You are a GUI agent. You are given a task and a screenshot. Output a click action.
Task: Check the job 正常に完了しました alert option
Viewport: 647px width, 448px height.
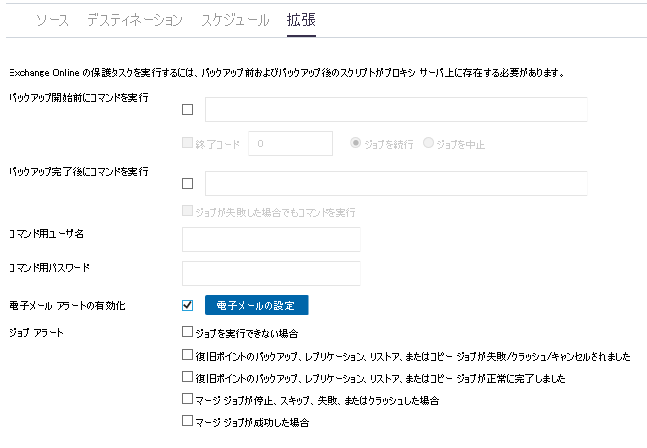tap(187, 377)
